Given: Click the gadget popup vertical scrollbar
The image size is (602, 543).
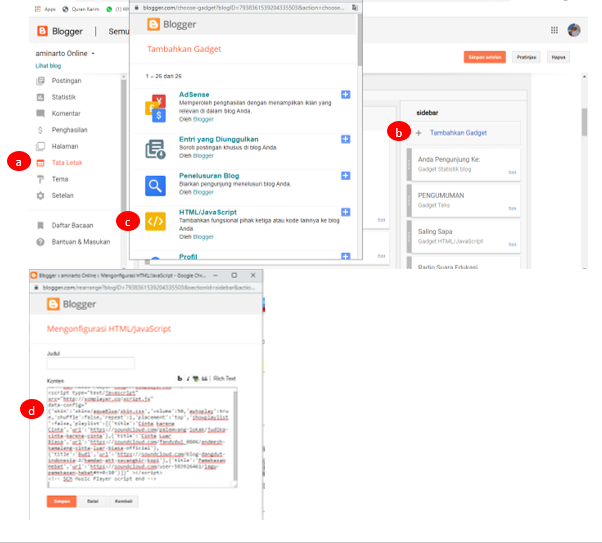Looking at the screenshot, I should click(x=360, y=40).
